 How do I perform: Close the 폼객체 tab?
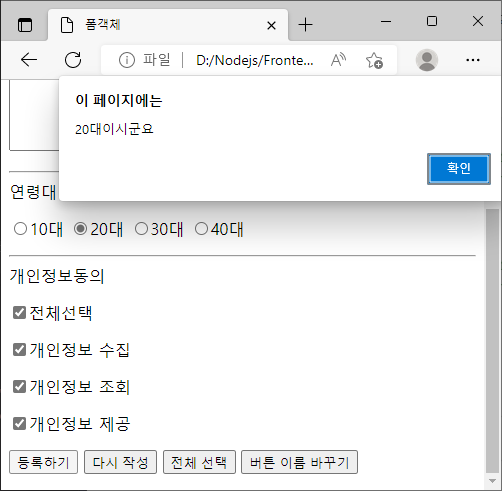click(x=271, y=25)
